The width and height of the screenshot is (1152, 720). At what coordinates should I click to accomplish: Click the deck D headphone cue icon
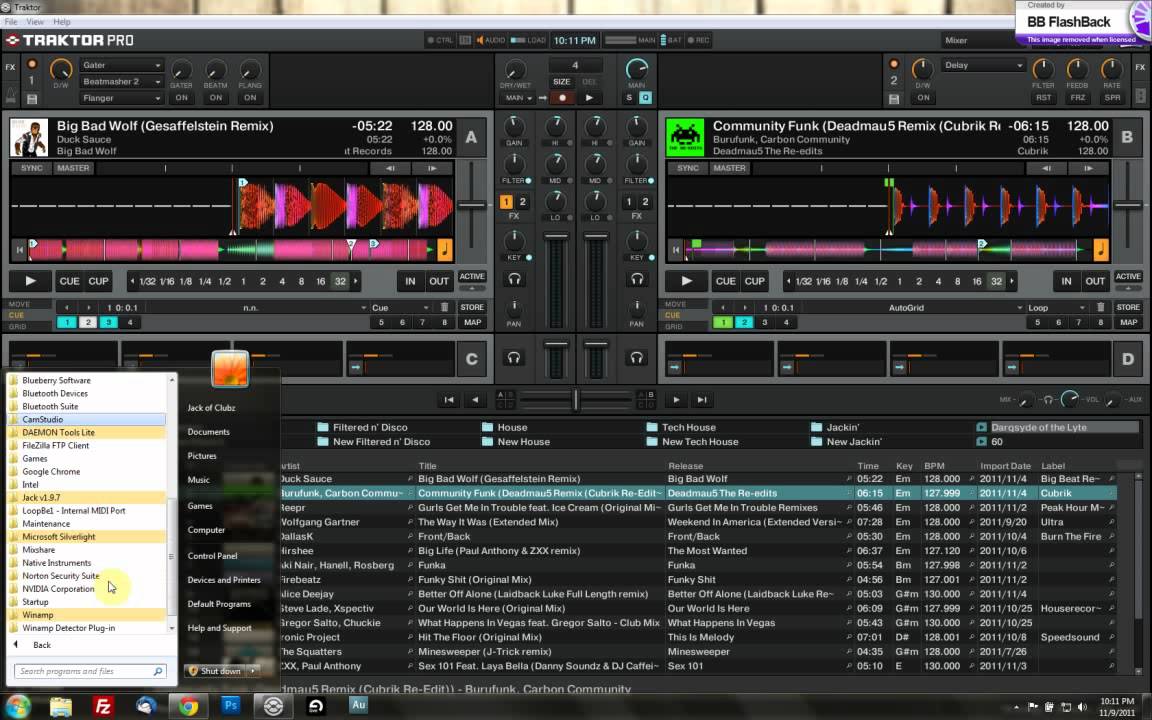pos(636,358)
